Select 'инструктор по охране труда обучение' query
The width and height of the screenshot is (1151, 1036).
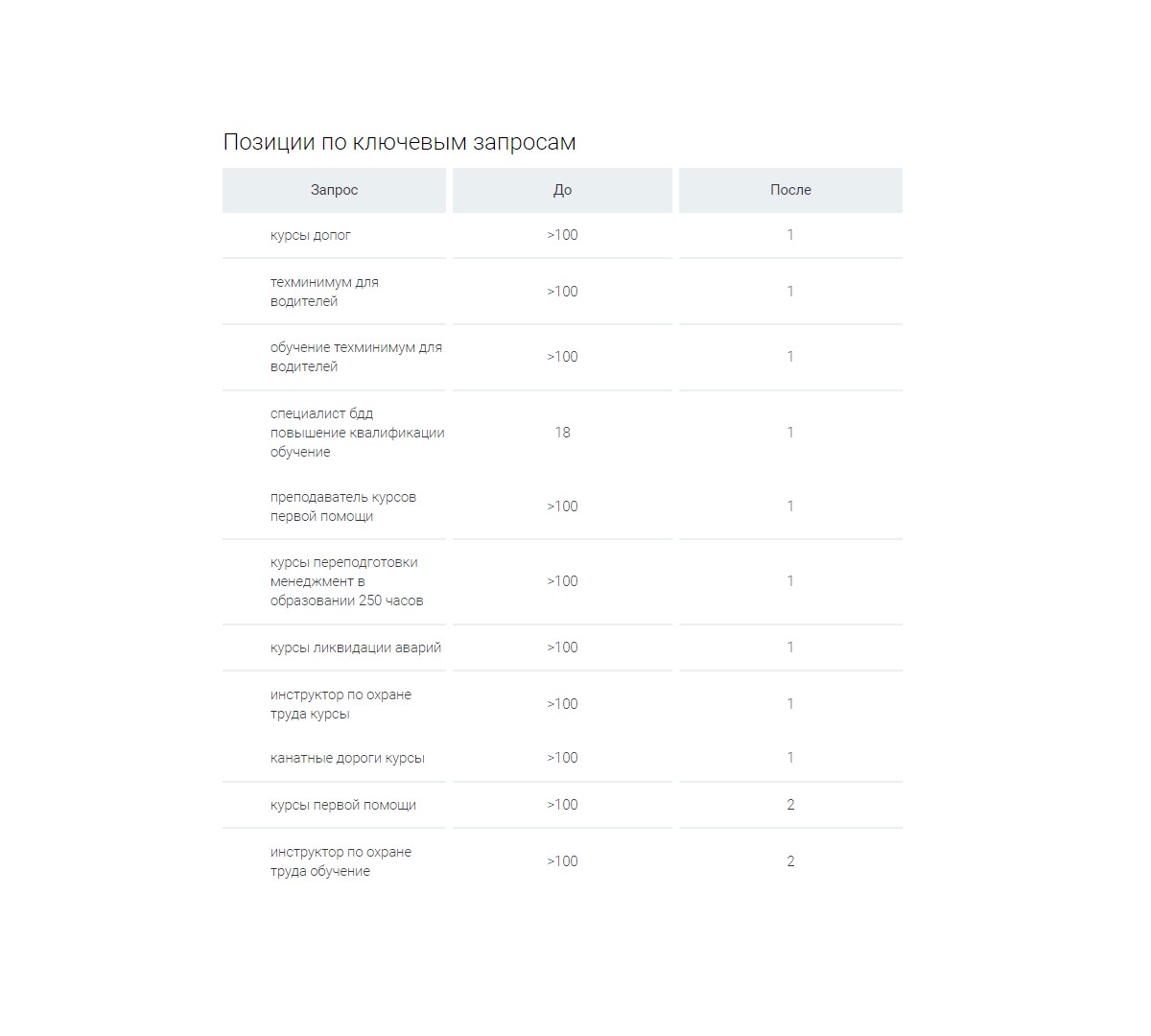click(x=341, y=861)
